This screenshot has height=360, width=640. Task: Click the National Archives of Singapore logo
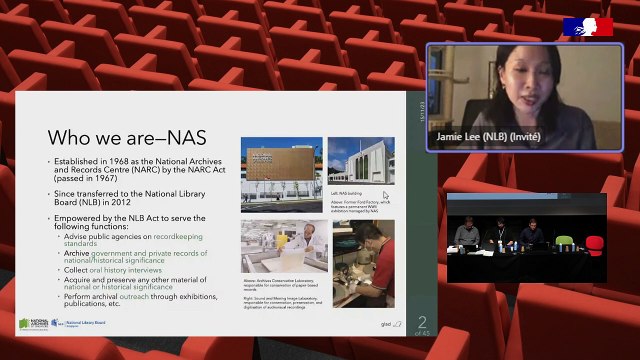pos(33,324)
